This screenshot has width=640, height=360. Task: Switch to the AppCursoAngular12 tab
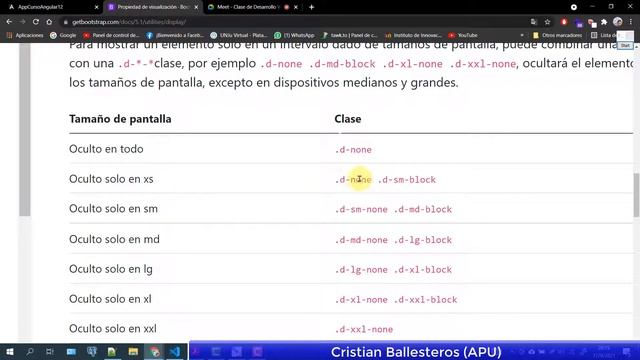pyautogui.click(x=52, y=7)
